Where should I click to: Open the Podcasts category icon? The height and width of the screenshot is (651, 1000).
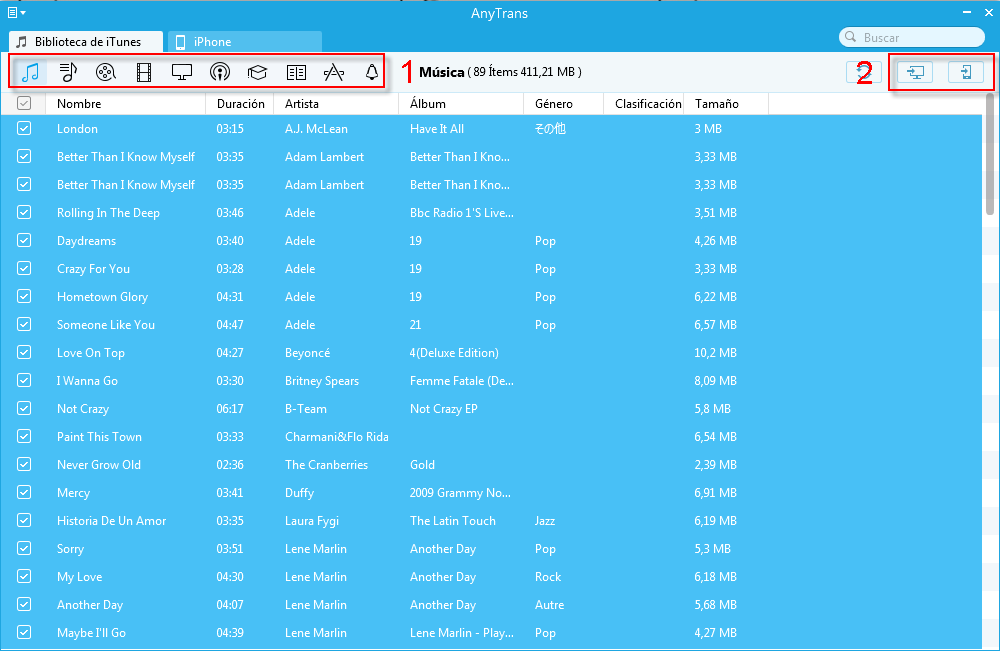click(220, 72)
